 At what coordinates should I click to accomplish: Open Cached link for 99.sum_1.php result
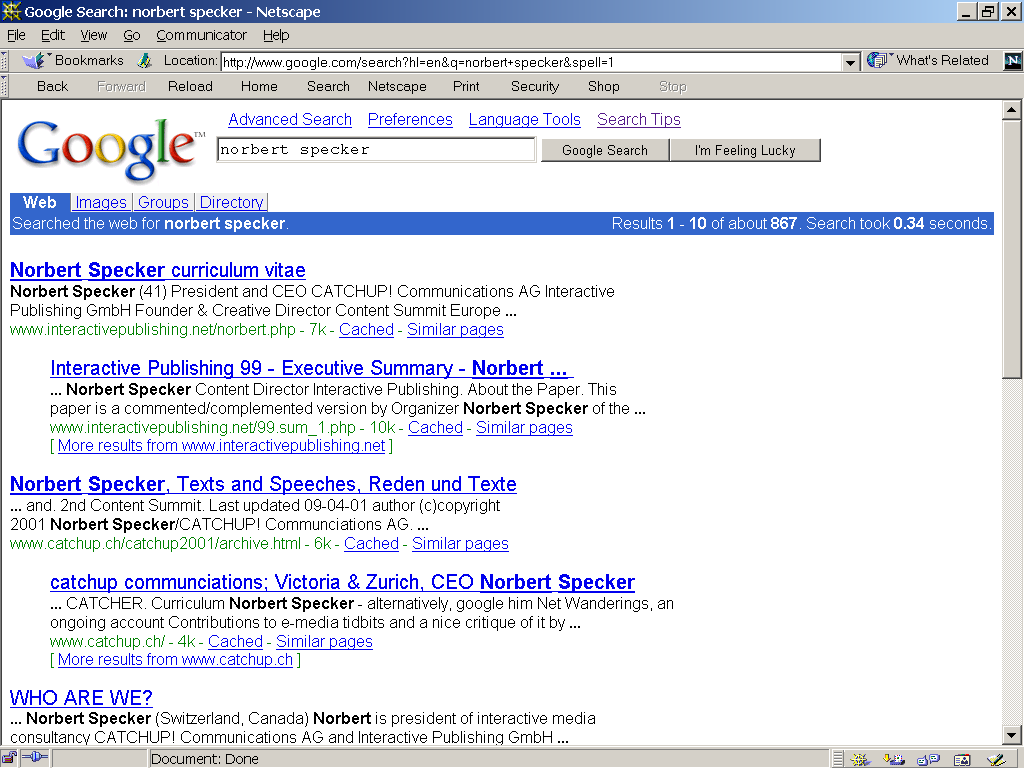click(x=436, y=428)
